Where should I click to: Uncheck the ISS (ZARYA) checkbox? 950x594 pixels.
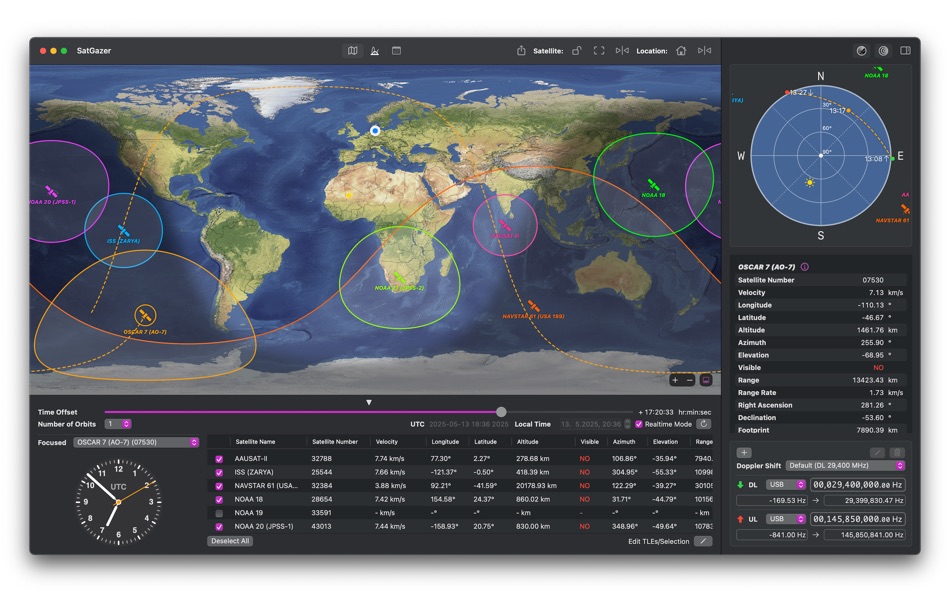(x=219, y=472)
